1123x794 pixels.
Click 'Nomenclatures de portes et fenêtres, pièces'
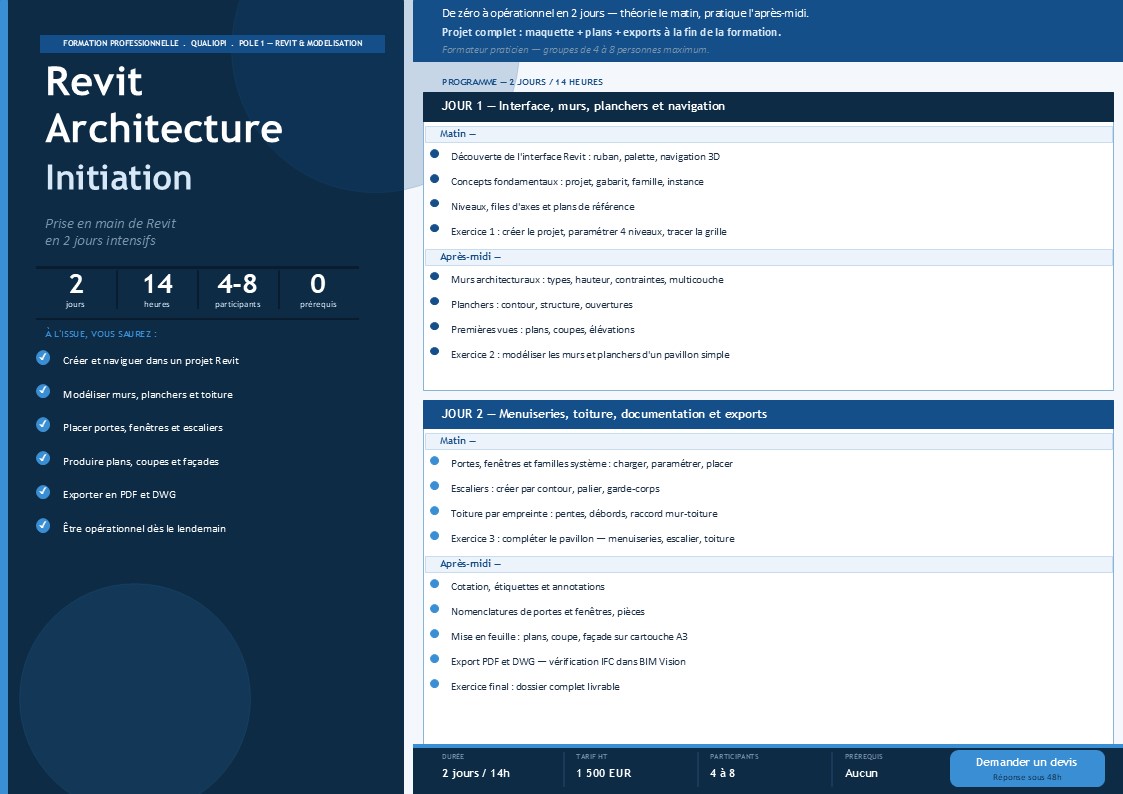[548, 612]
